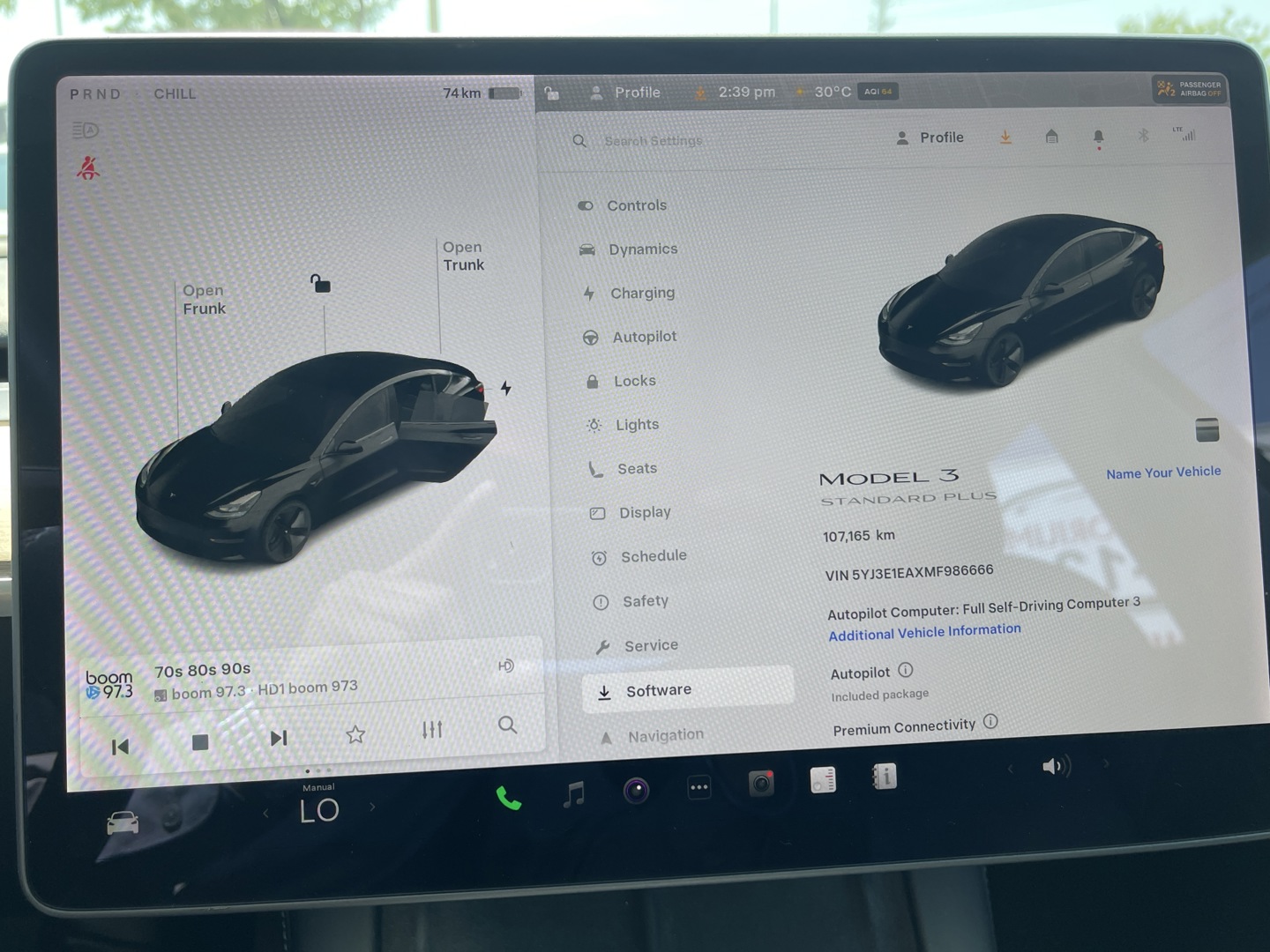Toggle the door lock icon above the car
The image size is (1270, 952).
(x=320, y=283)
